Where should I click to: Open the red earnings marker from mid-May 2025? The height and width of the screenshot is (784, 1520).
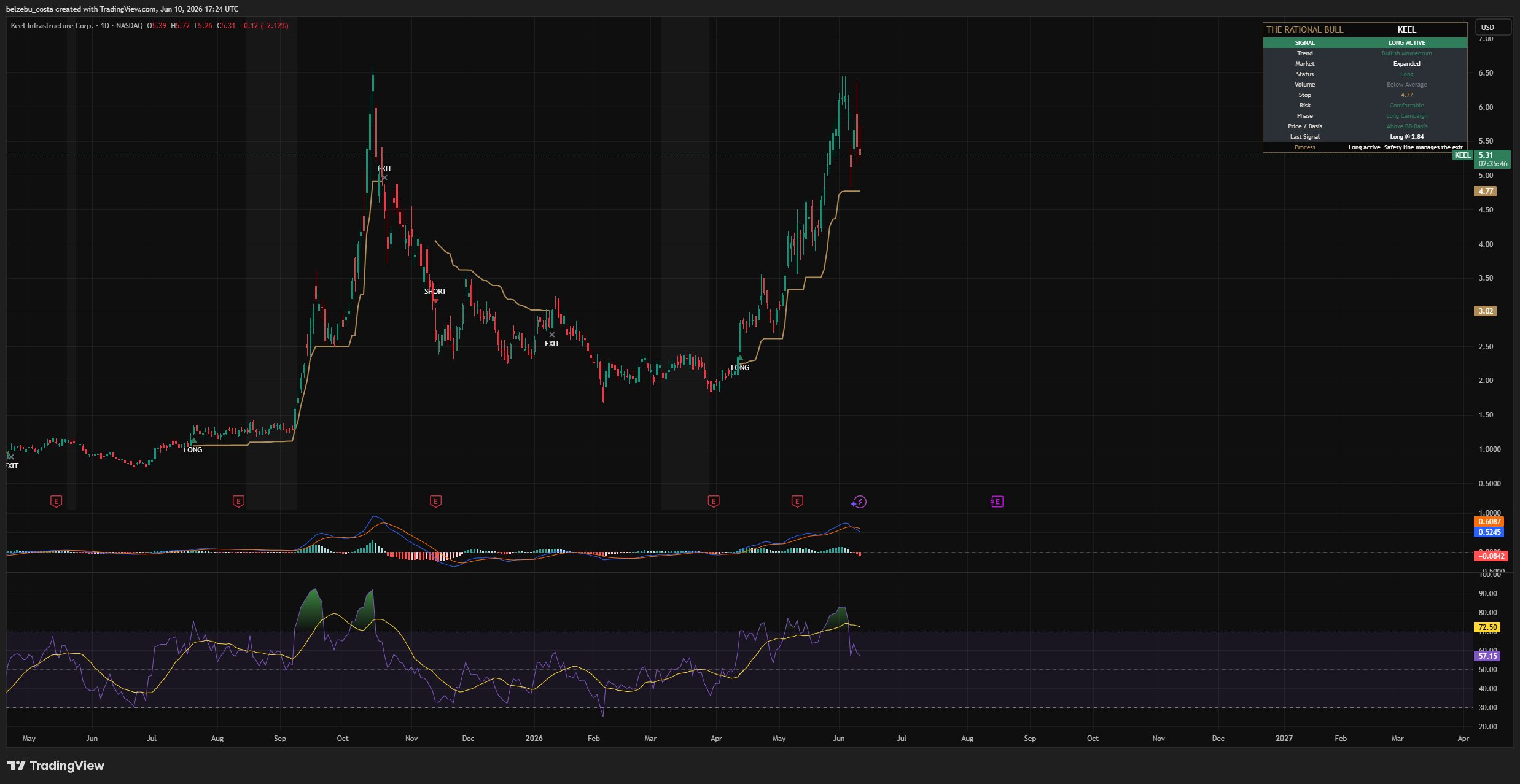click(x=56, y=502)
